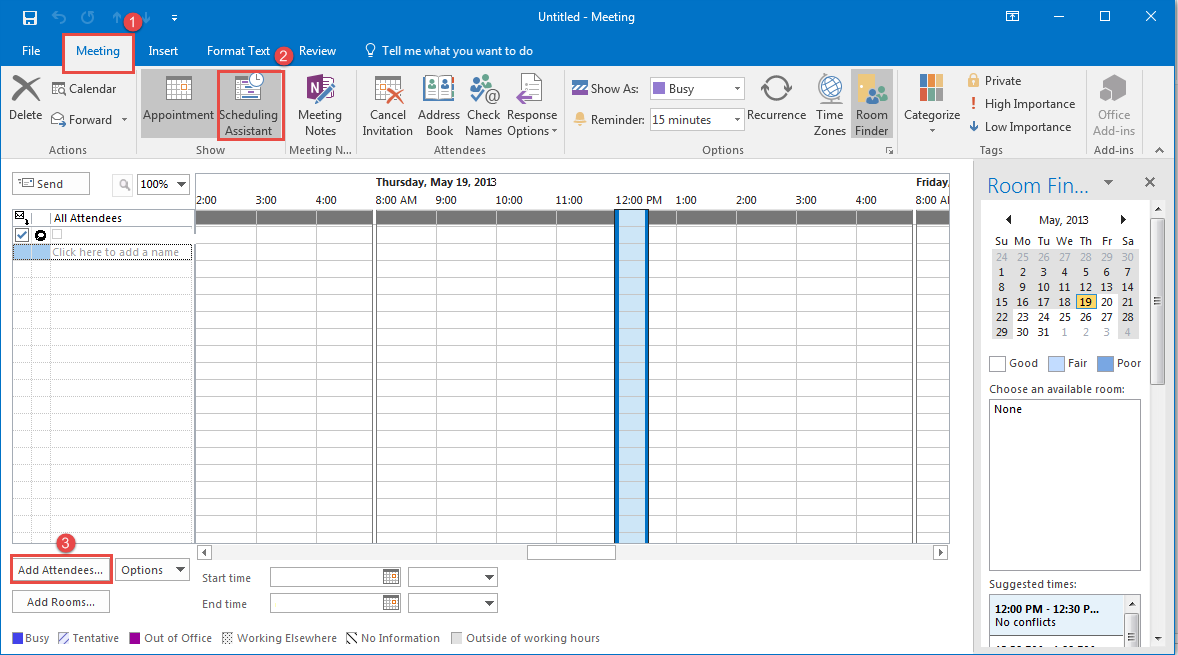Go to previous month in Room Finder

point(1008,220)
